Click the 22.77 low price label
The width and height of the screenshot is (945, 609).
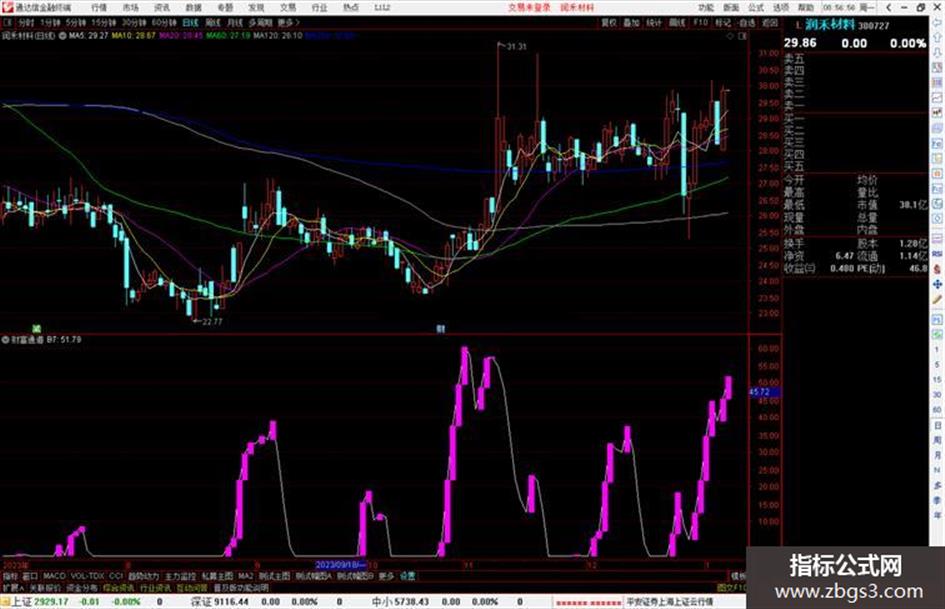[x=212, y=321]
